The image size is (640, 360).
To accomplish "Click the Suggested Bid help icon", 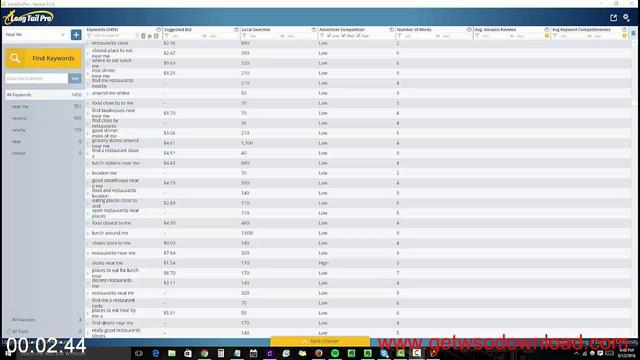I will point(236,30).
